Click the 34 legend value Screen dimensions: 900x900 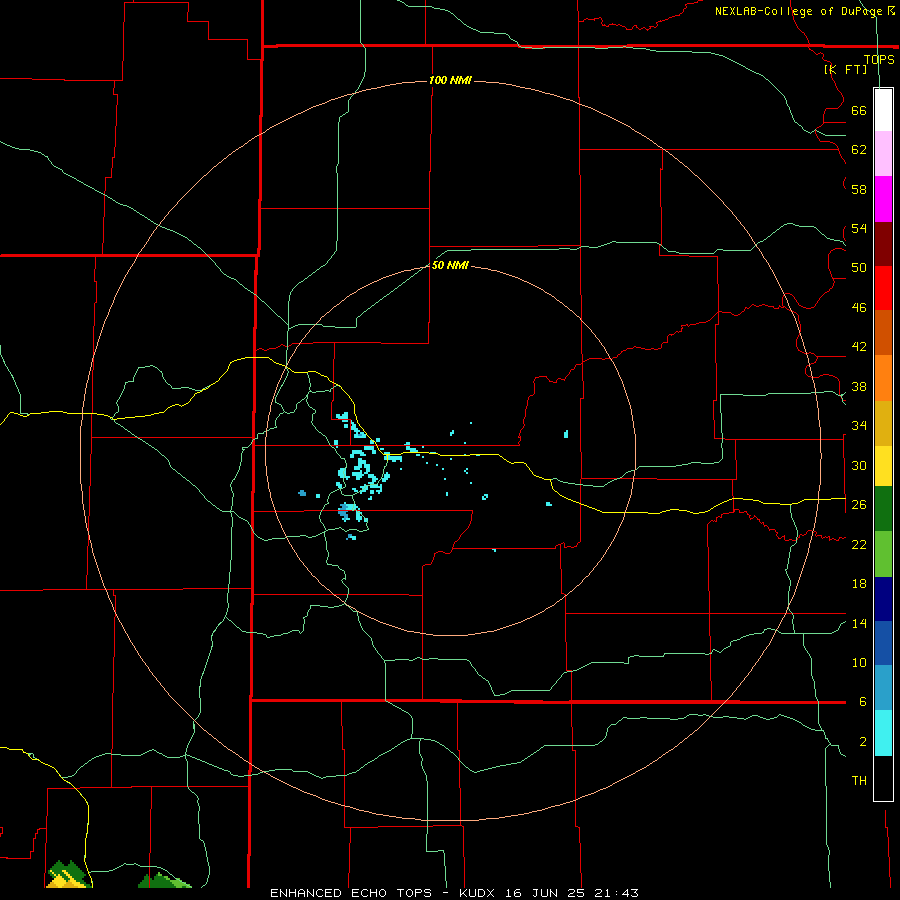859,426
